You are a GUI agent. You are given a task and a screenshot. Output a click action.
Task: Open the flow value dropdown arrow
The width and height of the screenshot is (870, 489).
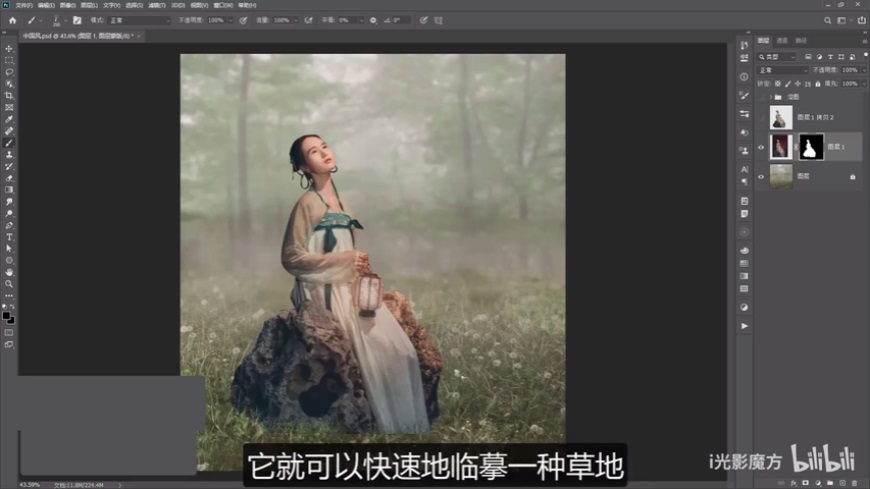pos(296,20)
